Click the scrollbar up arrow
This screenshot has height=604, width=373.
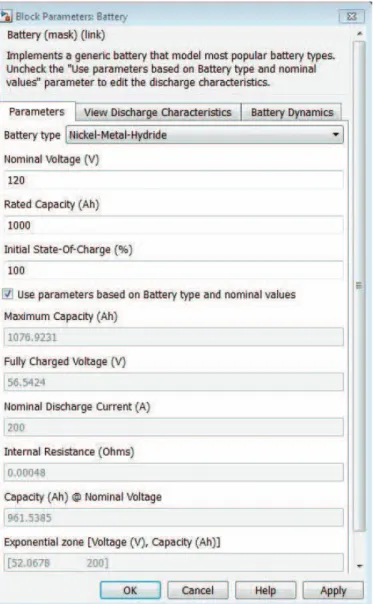point(359,34)
